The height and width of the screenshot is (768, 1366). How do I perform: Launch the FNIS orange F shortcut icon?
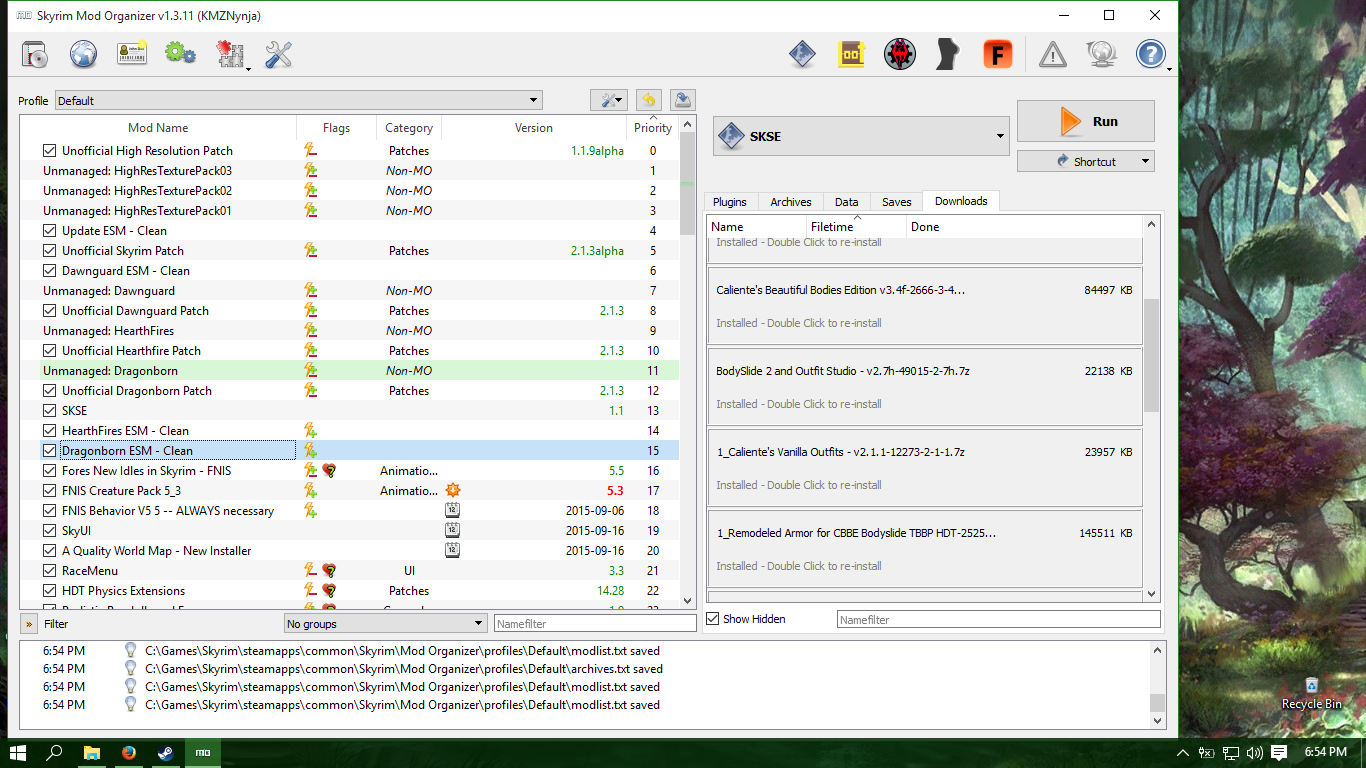(997, 54)
